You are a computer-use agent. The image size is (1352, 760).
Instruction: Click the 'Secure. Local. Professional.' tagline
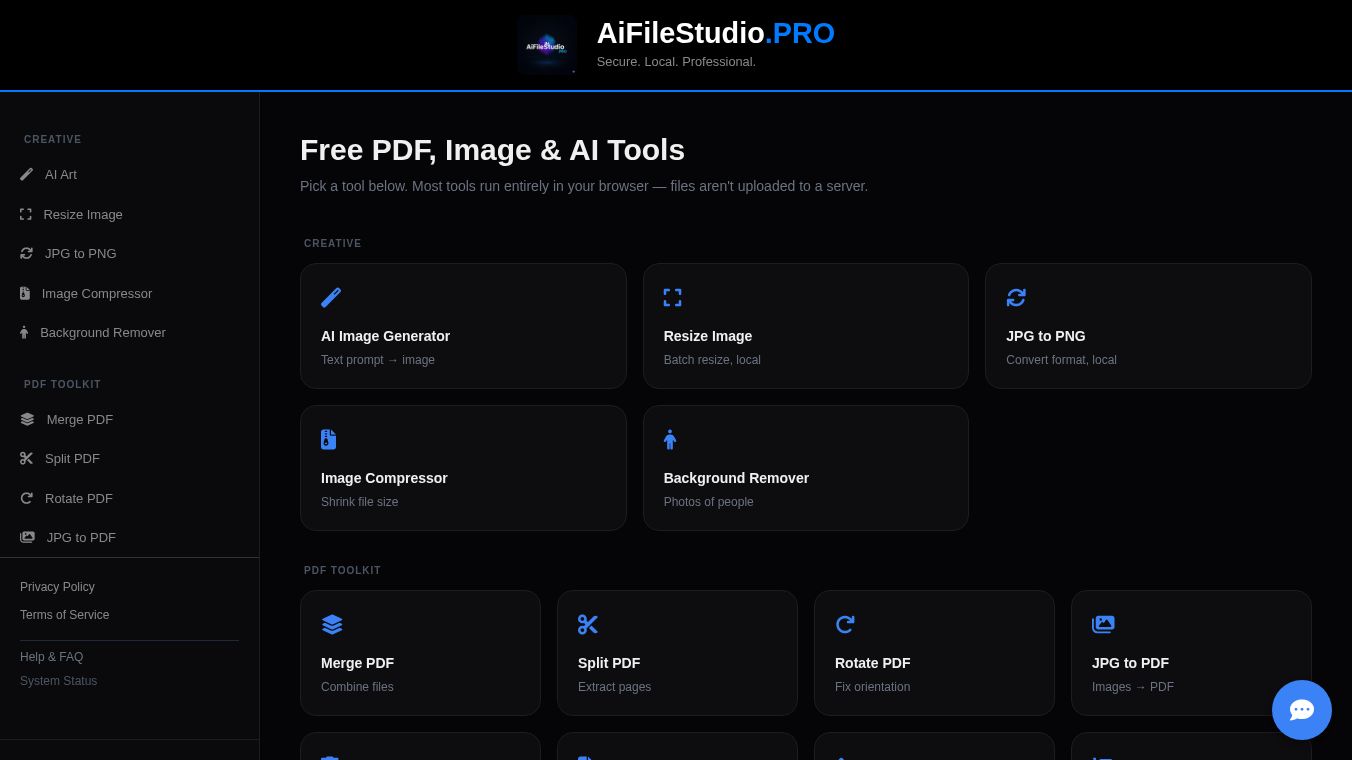676,62
